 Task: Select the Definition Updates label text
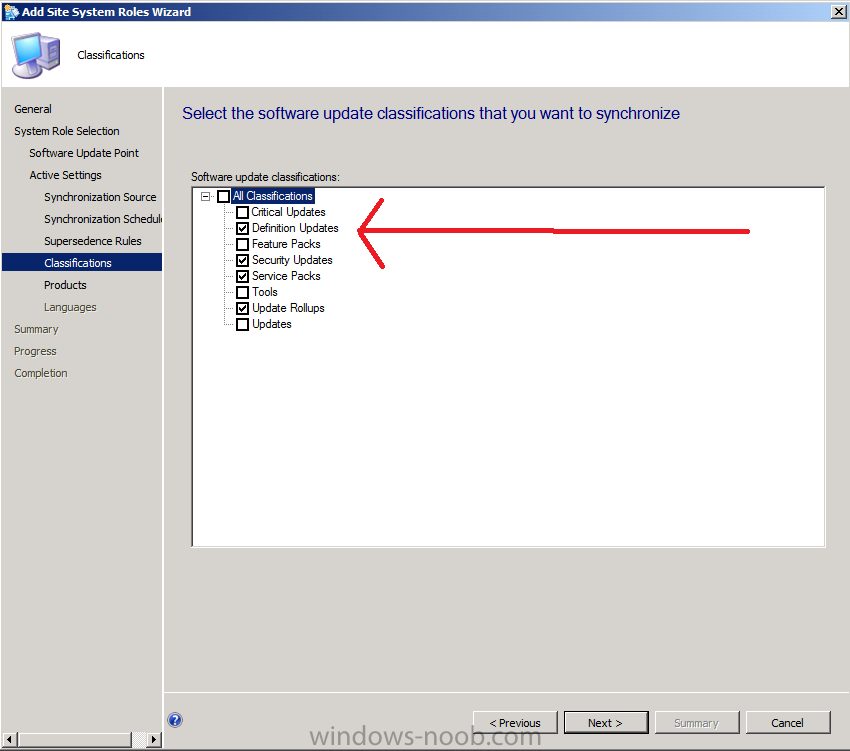point(295,228)
